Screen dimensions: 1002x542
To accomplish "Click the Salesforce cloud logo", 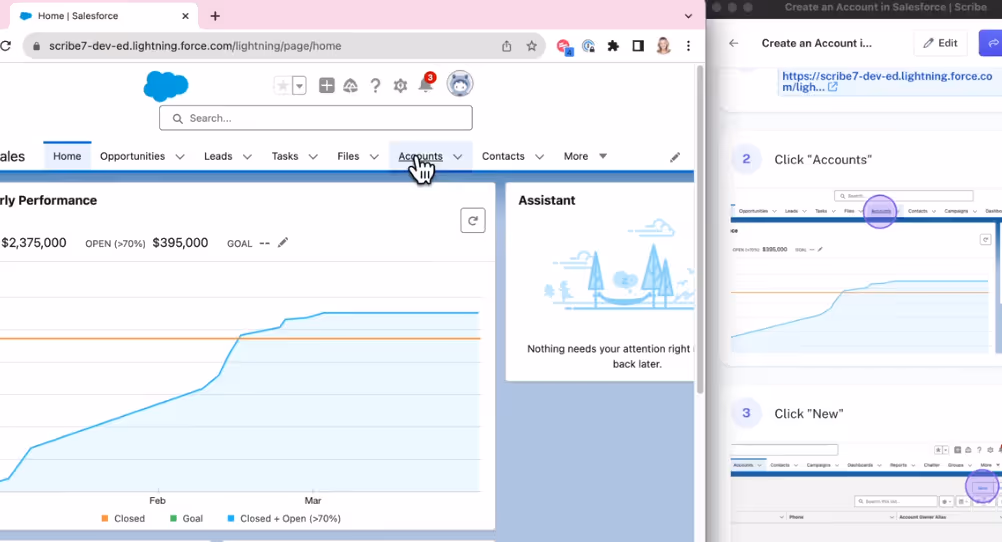I will pos(166,86).
